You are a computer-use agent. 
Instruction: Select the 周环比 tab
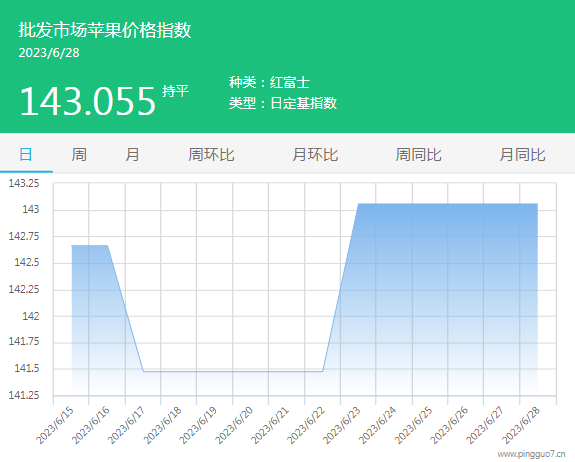tap(211, 154)
